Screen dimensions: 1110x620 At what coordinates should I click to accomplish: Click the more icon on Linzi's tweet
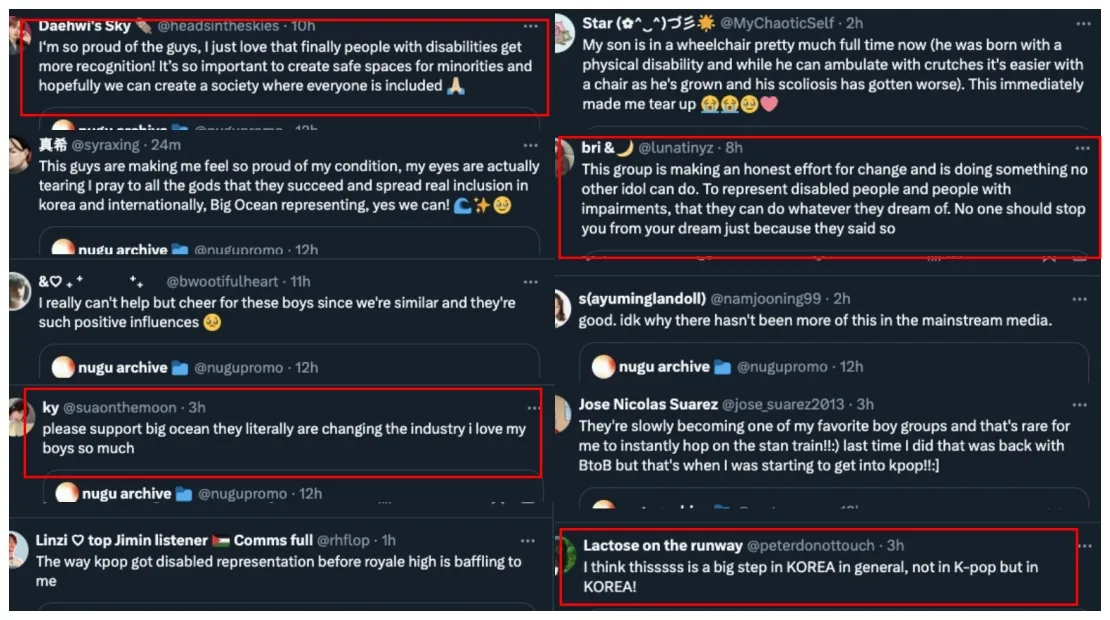pyautogui.click(x=529, y=541)
